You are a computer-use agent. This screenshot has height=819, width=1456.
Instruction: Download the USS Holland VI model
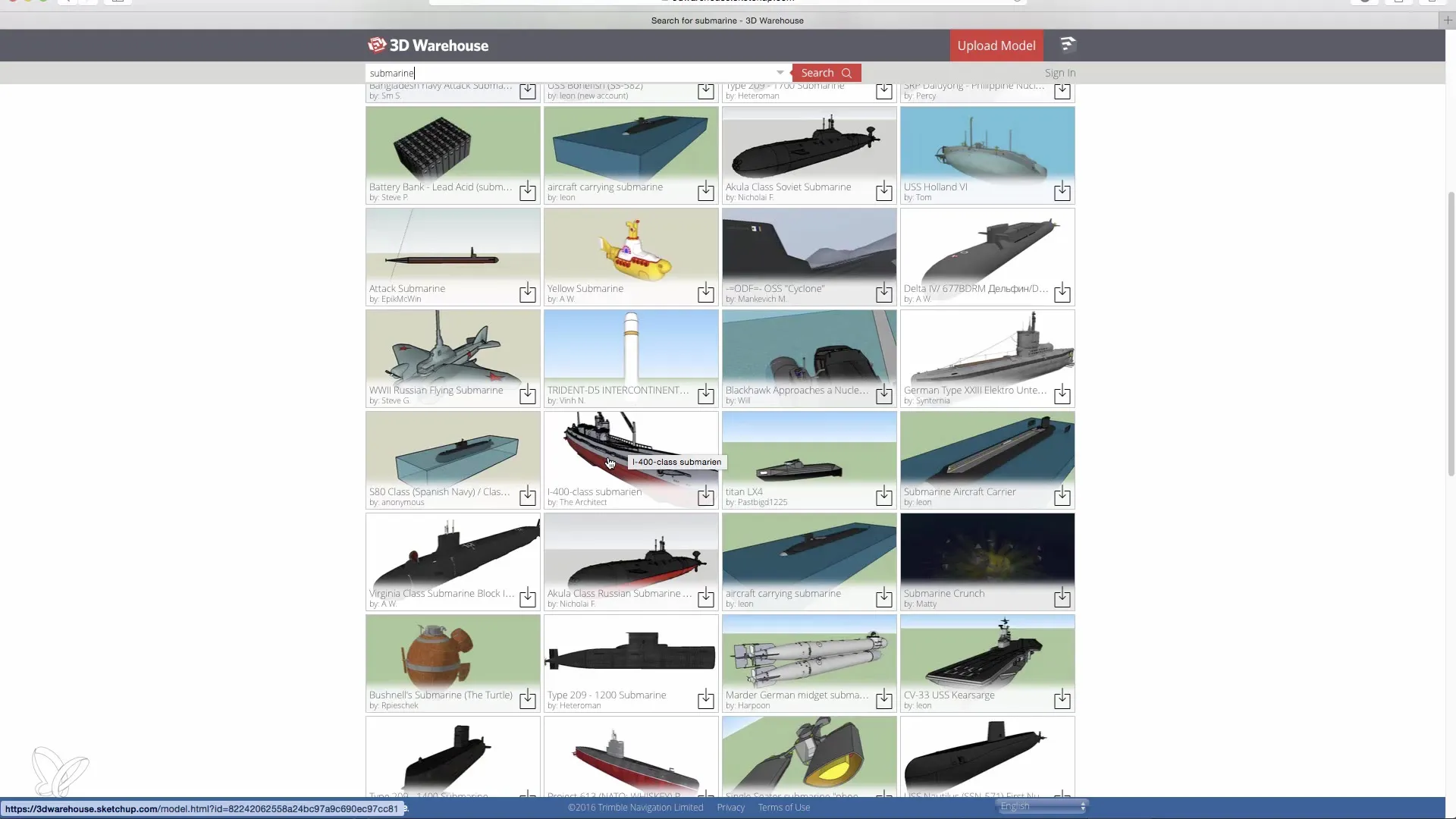point(1062,191)
